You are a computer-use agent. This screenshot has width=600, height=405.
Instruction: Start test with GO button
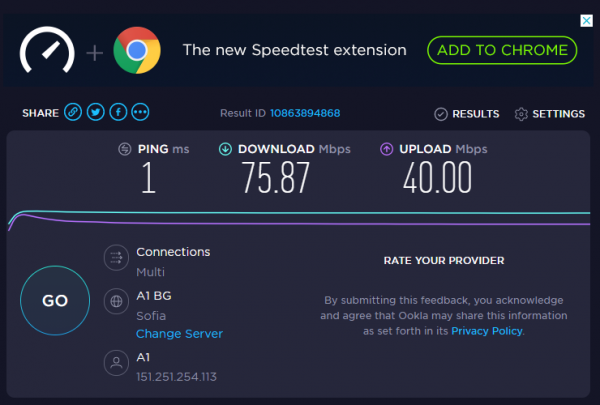click(x=55, y=300)
